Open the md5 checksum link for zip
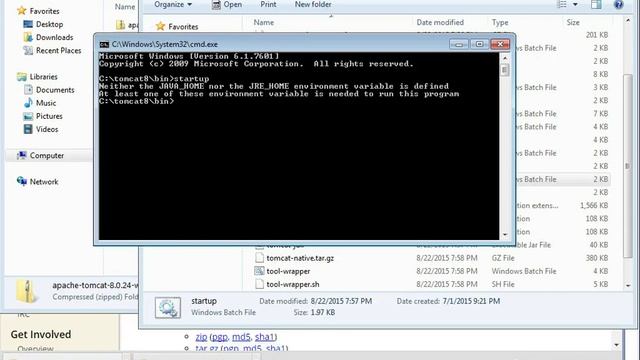 (x=241, y=337)
